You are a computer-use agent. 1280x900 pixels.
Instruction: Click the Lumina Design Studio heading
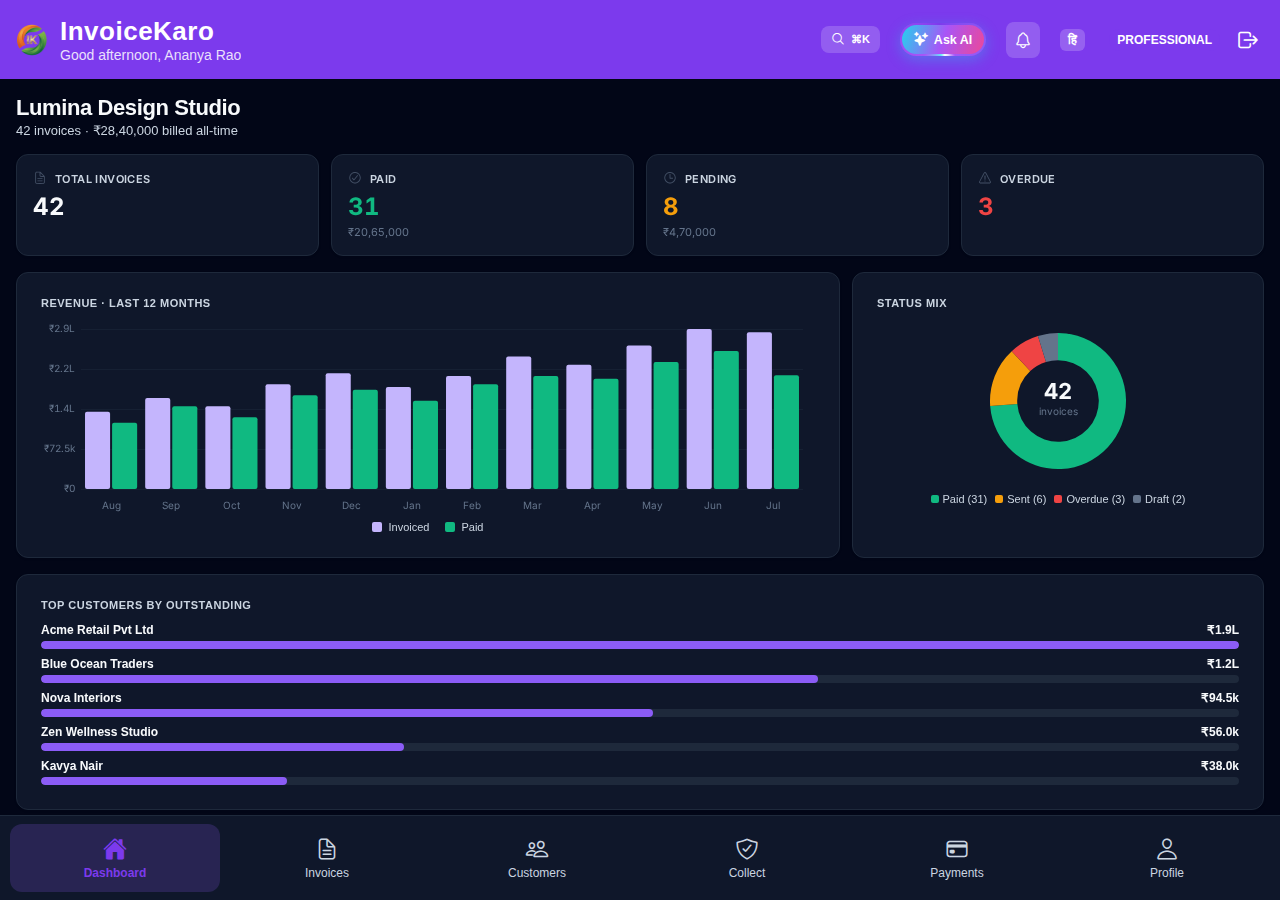pyautogui.click(x=128, y=108)
